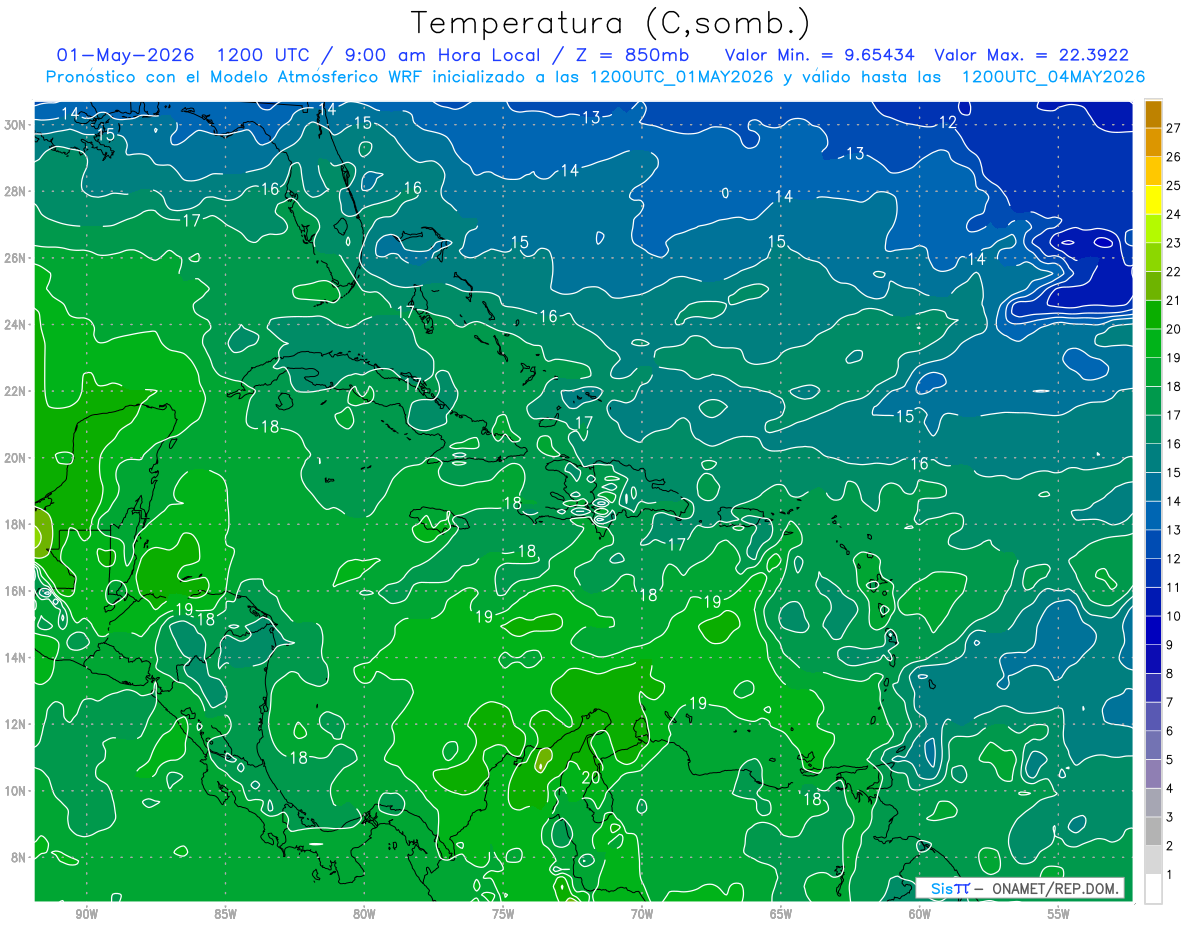The height and width of the screenshot is (927, 1200).
Task: Click the 30N latitude axis label
Action: [x=16, y=125]
